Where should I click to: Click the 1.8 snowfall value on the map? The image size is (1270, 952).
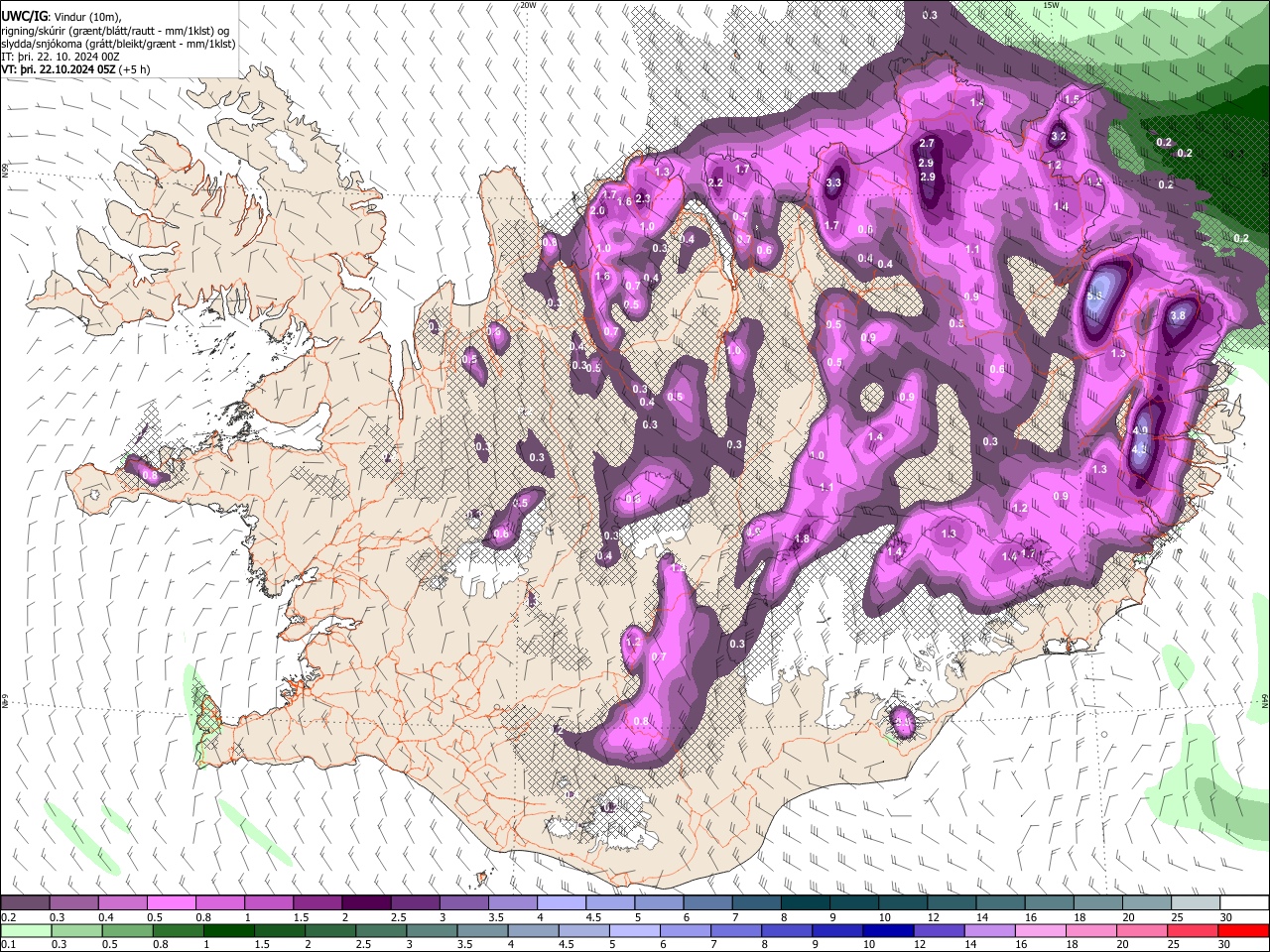point(803,538)
